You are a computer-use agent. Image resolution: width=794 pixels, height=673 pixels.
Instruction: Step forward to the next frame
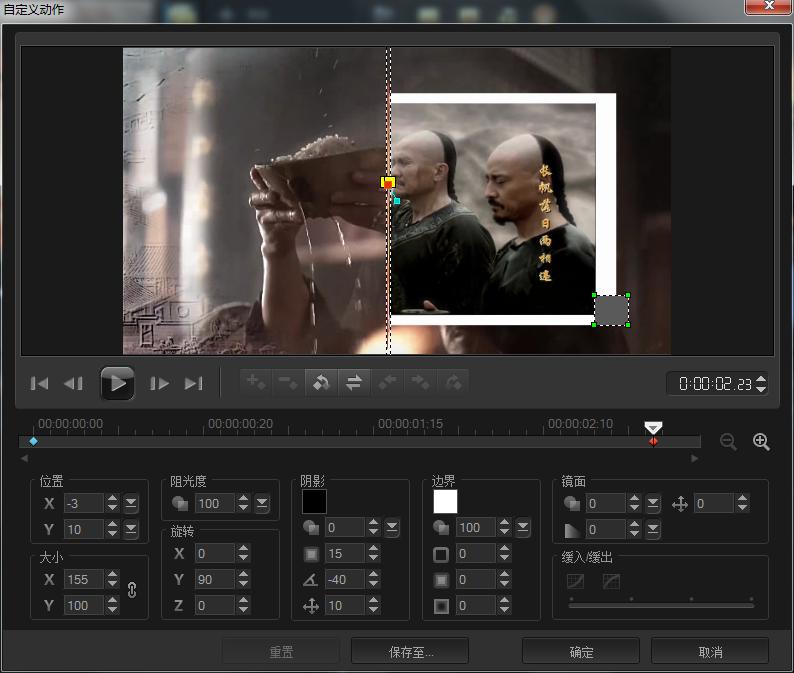point(160,383)
